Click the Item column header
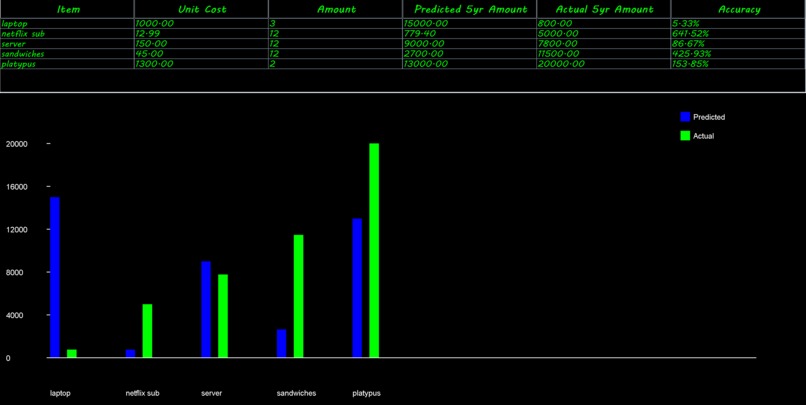Viewport: 806px width, 405px height. coord(67,9)
